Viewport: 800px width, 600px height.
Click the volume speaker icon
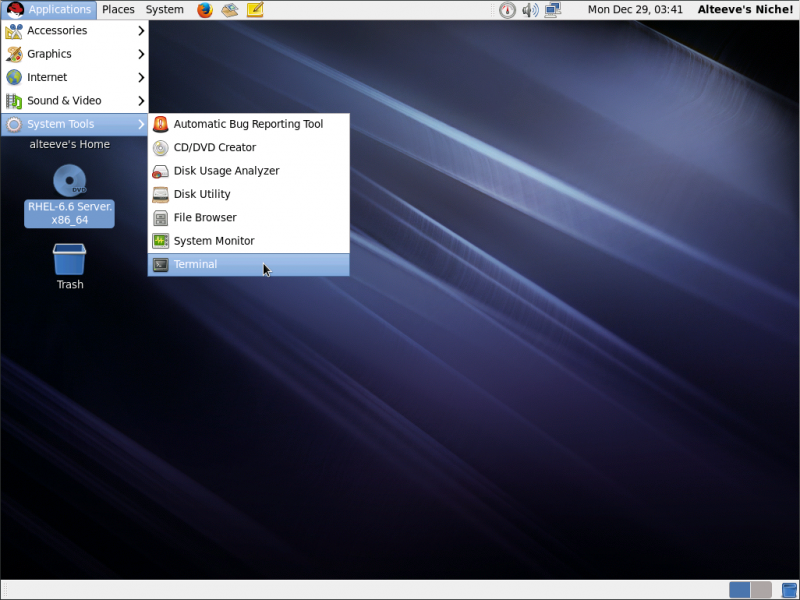tap(530, 10)
